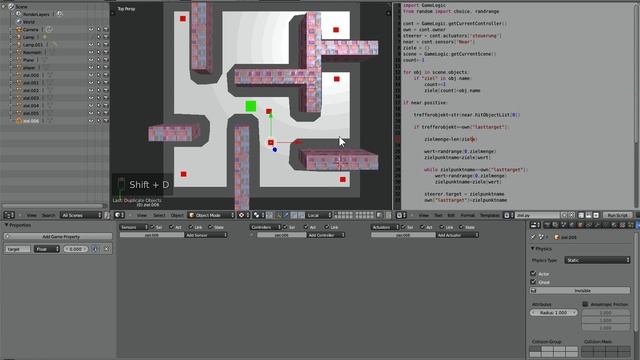Toggle the Ghost physics checkbox
The width and height of the screenshot is (640, 360).
coord(533,282)
